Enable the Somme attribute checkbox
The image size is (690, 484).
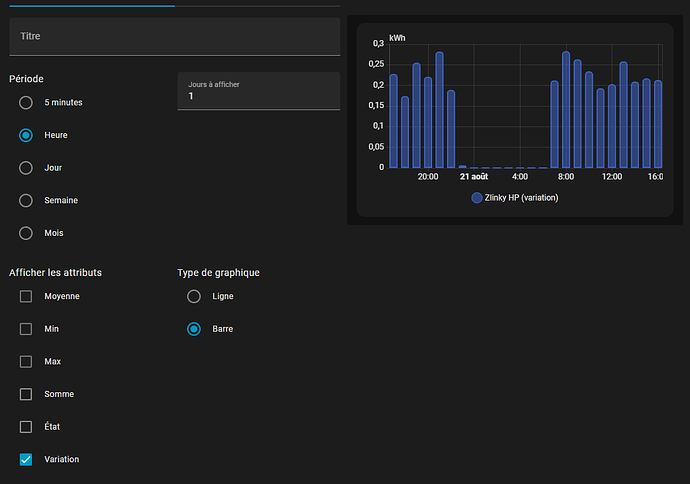[x=26, y=394]
